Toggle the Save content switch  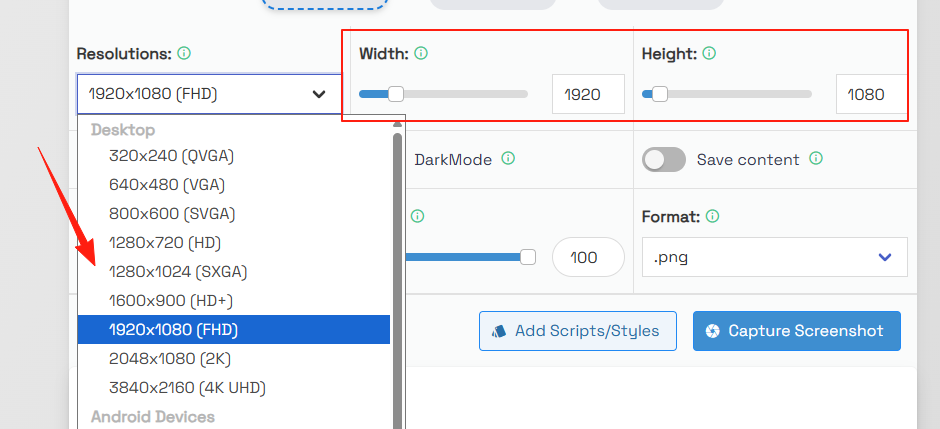[664, 159]
